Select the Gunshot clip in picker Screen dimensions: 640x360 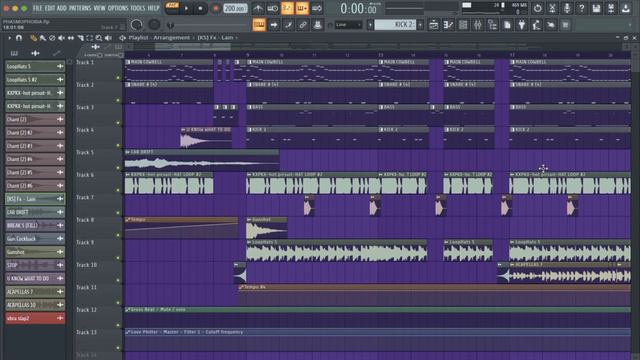(35, 252)
